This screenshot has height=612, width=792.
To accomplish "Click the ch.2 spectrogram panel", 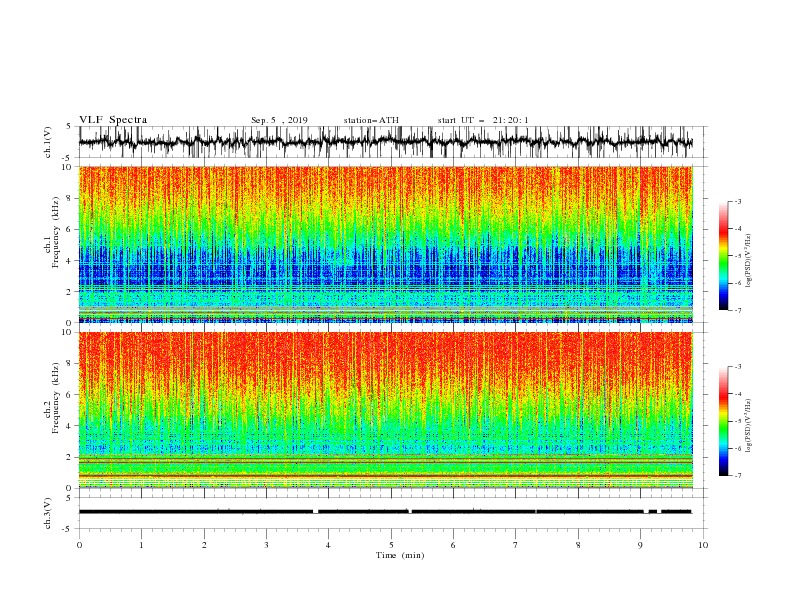I will (385, 410).
